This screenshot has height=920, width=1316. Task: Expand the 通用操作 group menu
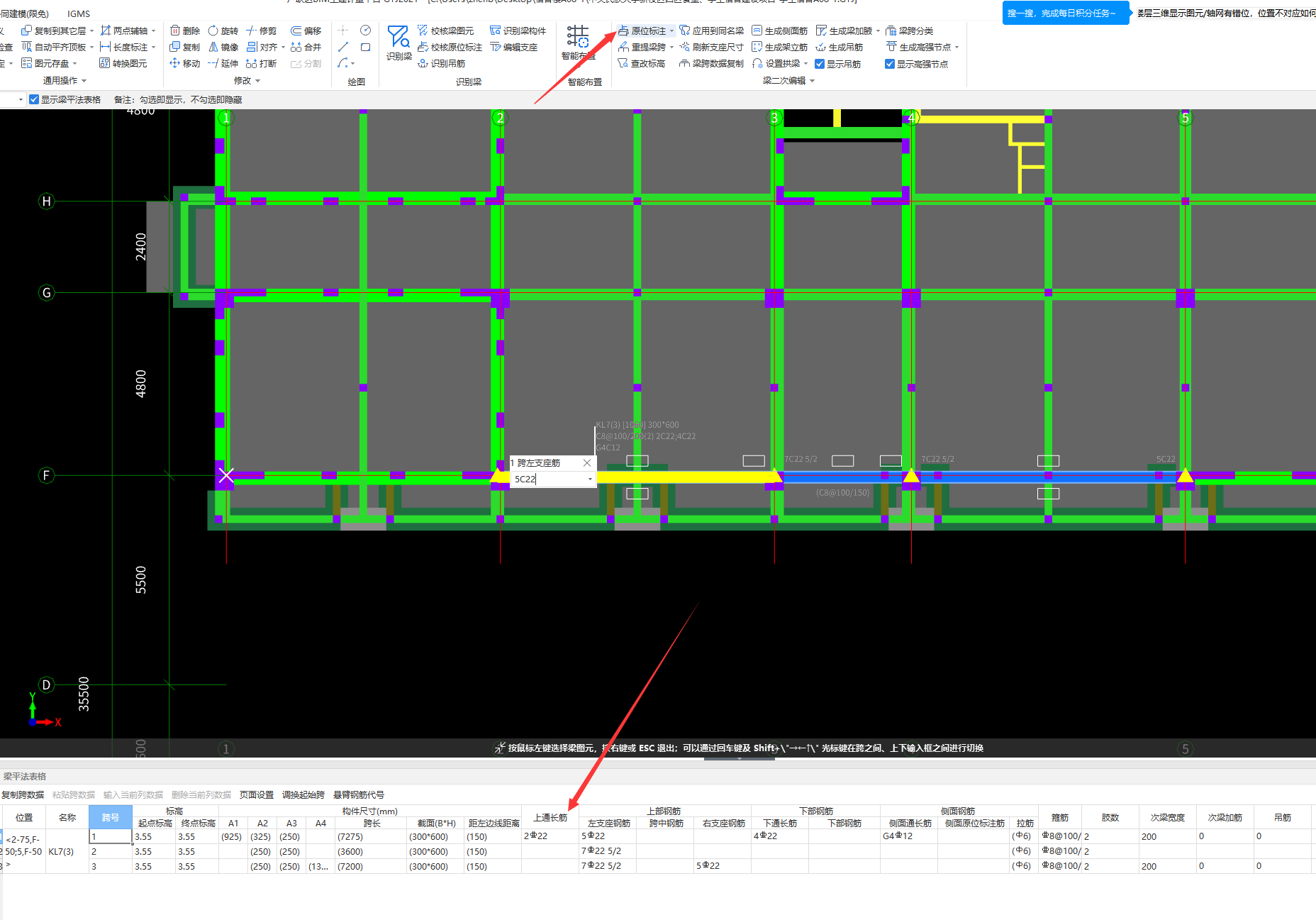click(65, 80)
